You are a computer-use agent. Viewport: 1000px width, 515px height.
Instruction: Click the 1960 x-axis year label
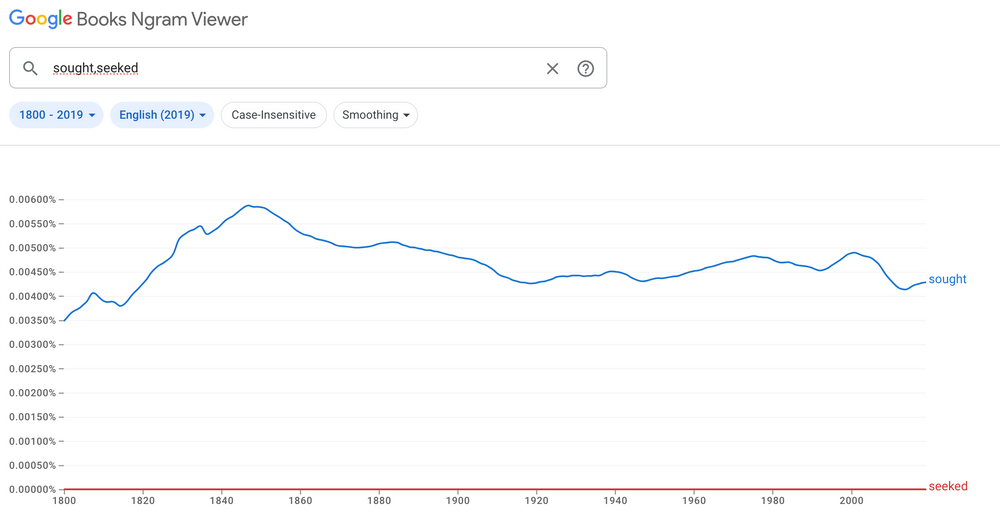[694, 501]
